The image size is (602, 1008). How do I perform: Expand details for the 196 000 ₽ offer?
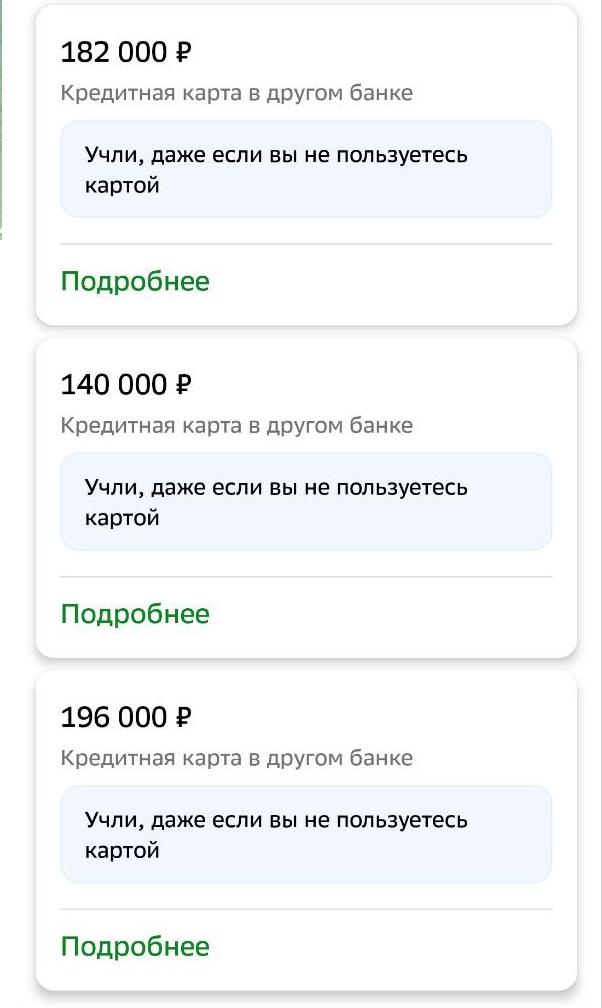[x=135, y=945]
